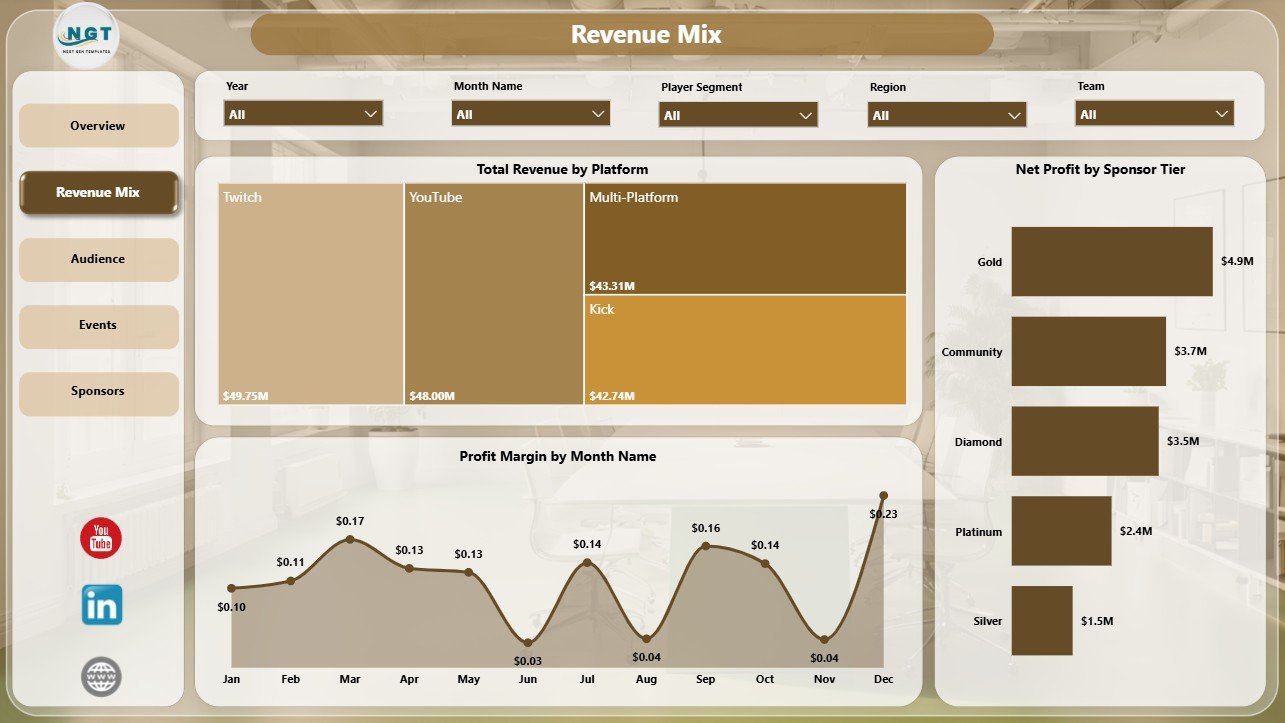The image size is (1285, 723).
Task: Click the Feb data point at $0.11
Action: (x=291, y=580)
